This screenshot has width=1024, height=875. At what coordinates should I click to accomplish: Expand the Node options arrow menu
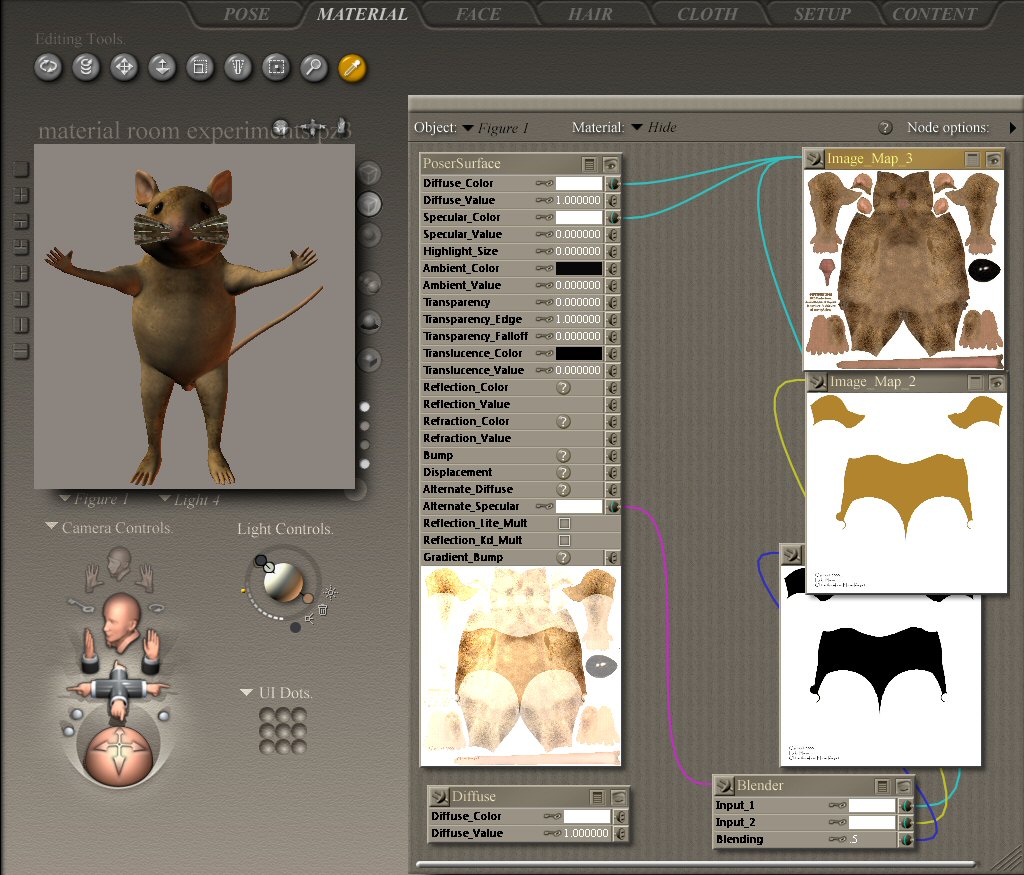(x=1013, y=128)
